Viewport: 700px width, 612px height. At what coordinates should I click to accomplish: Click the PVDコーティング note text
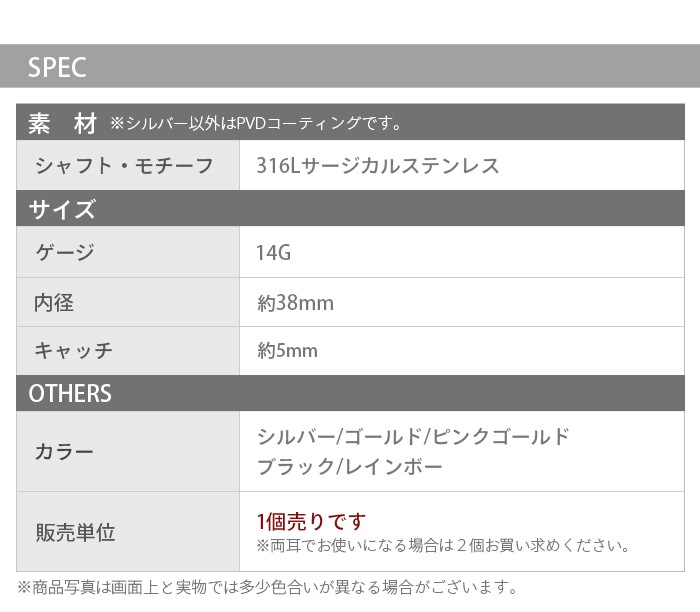(x=256, y=125)
